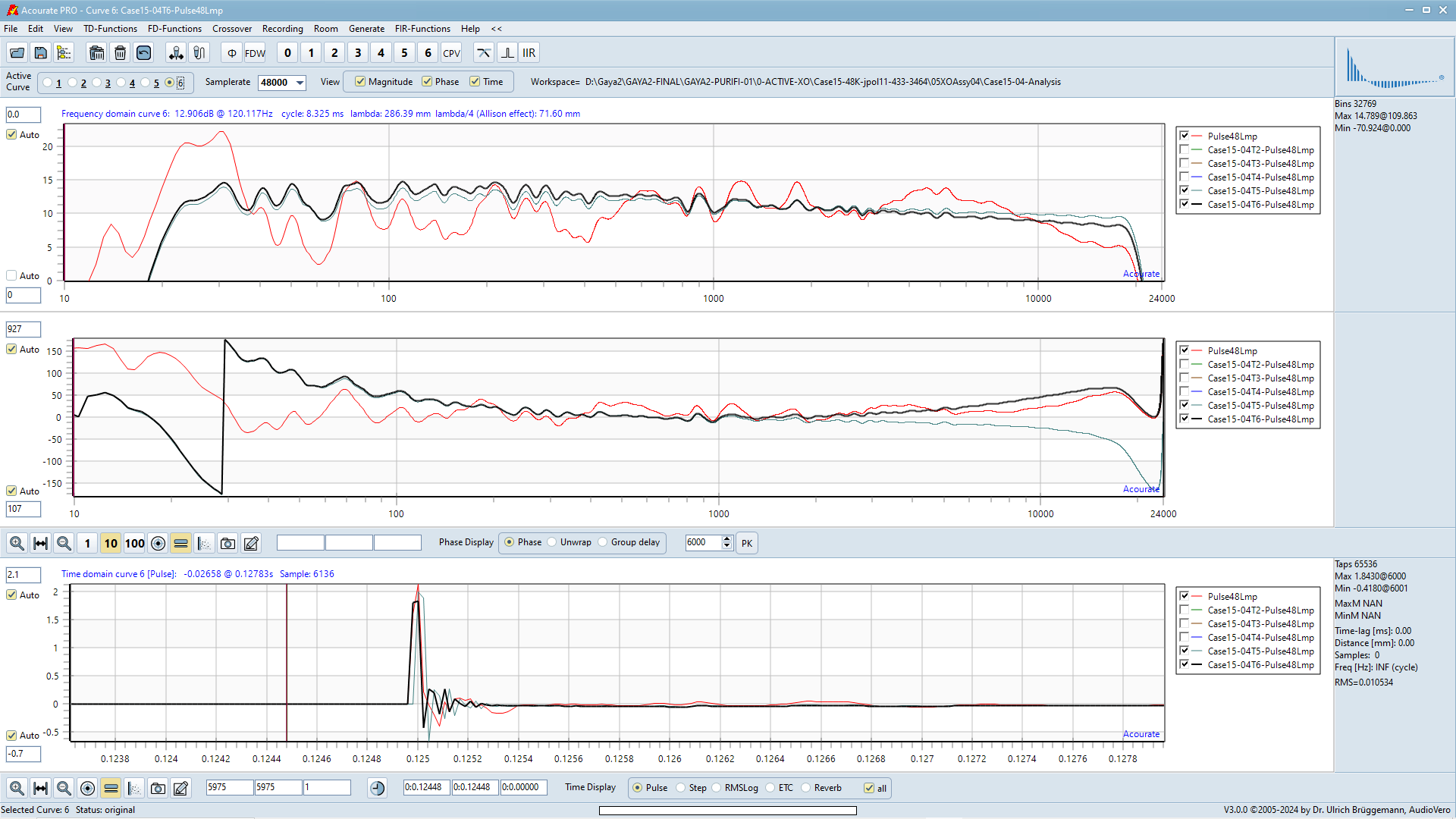Toggle the highlighted line-style icon in frequency toolbar
The image size is (1456, 819).
point(181,543)
